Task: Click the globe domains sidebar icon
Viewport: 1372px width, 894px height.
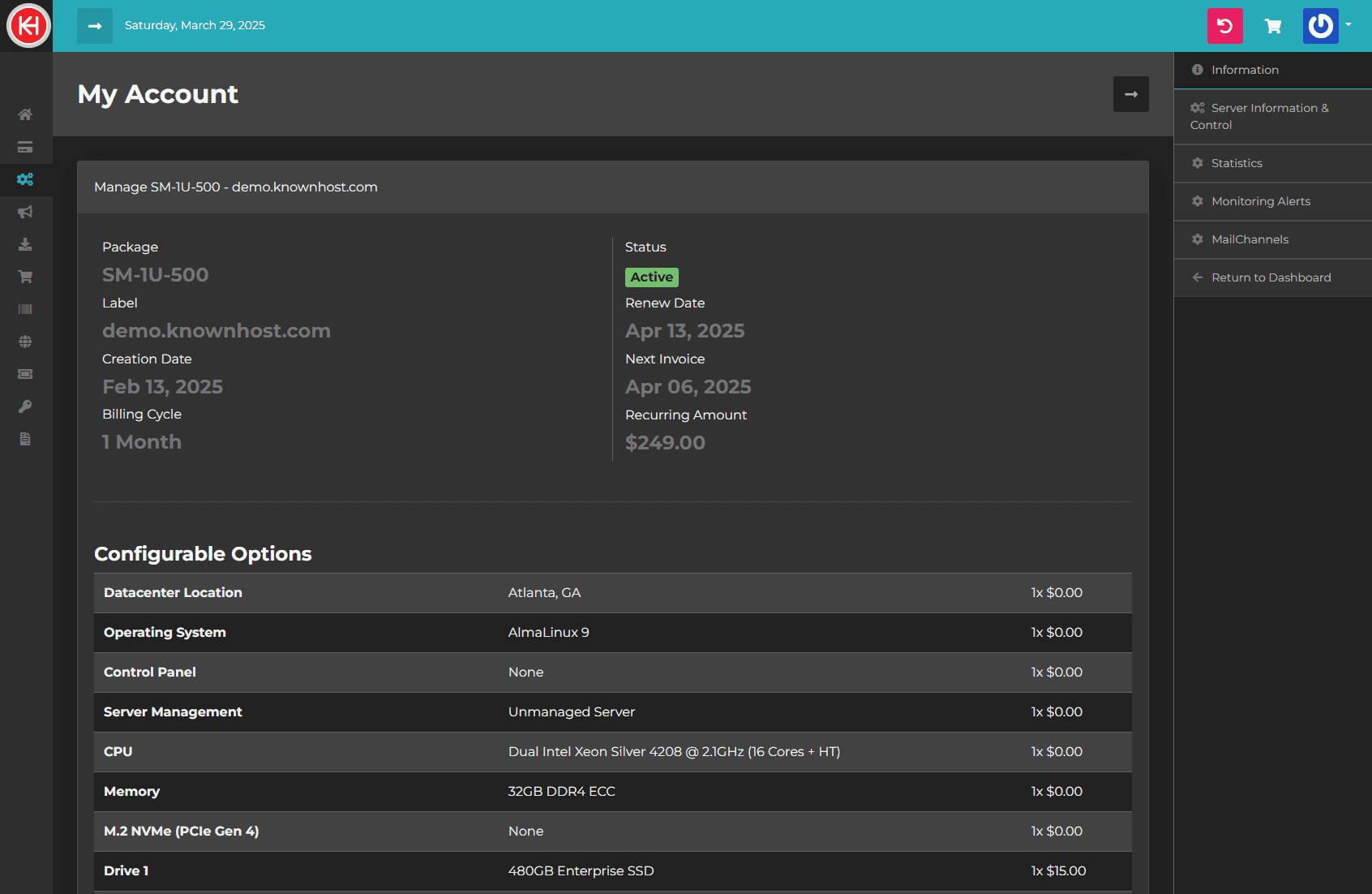Action: [x=25, y=342]
